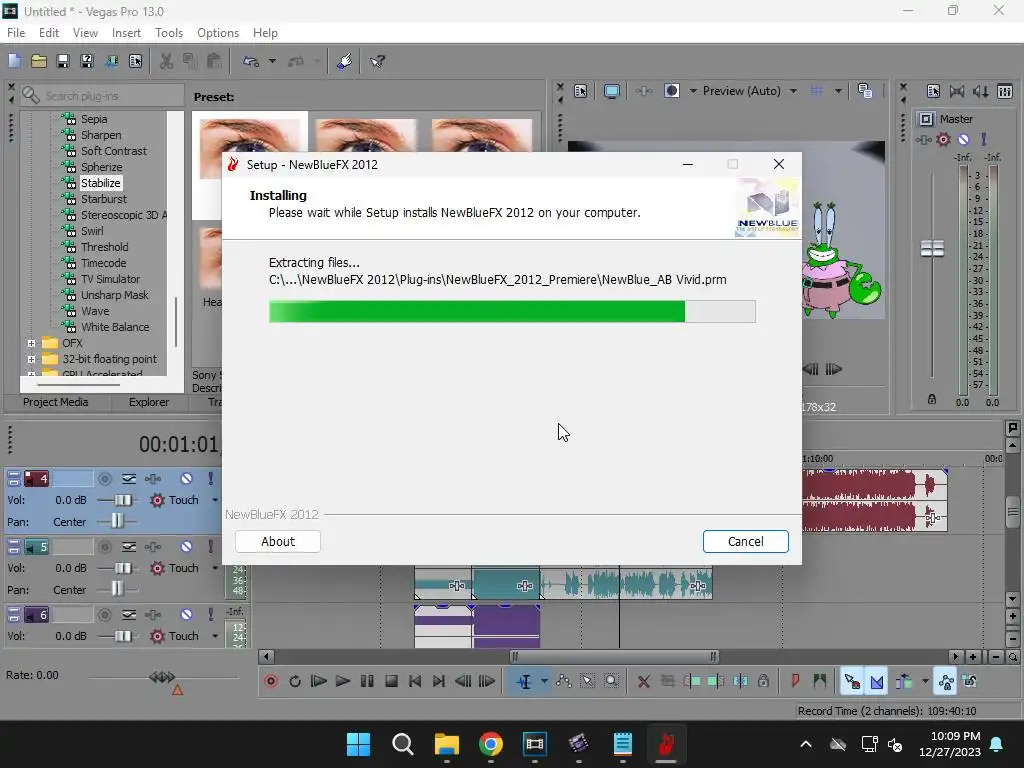Toggle the Auto Ripple icon

point(904,681)
